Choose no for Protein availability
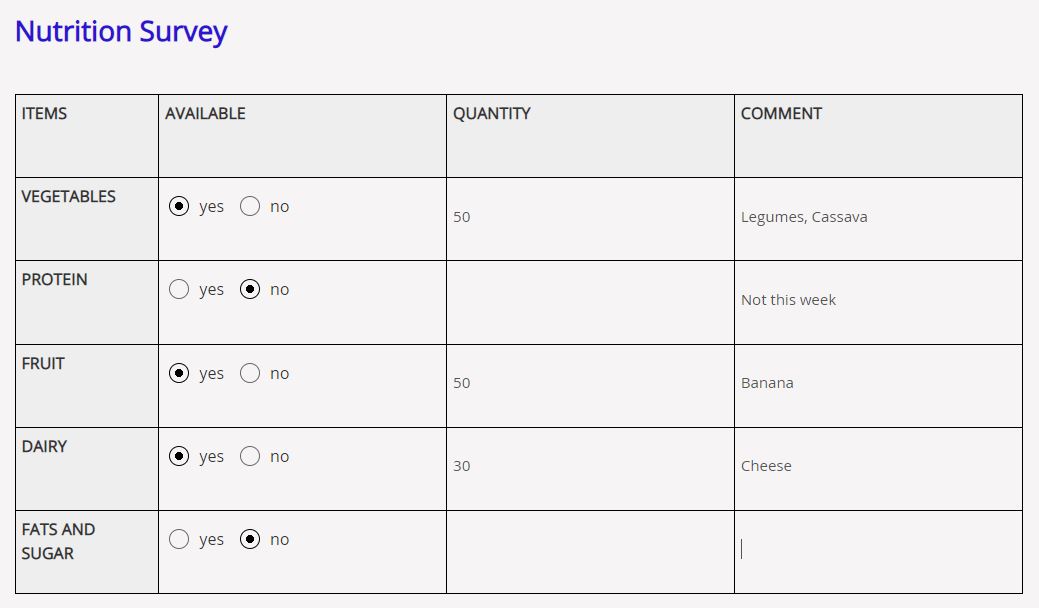 [250, 289]
